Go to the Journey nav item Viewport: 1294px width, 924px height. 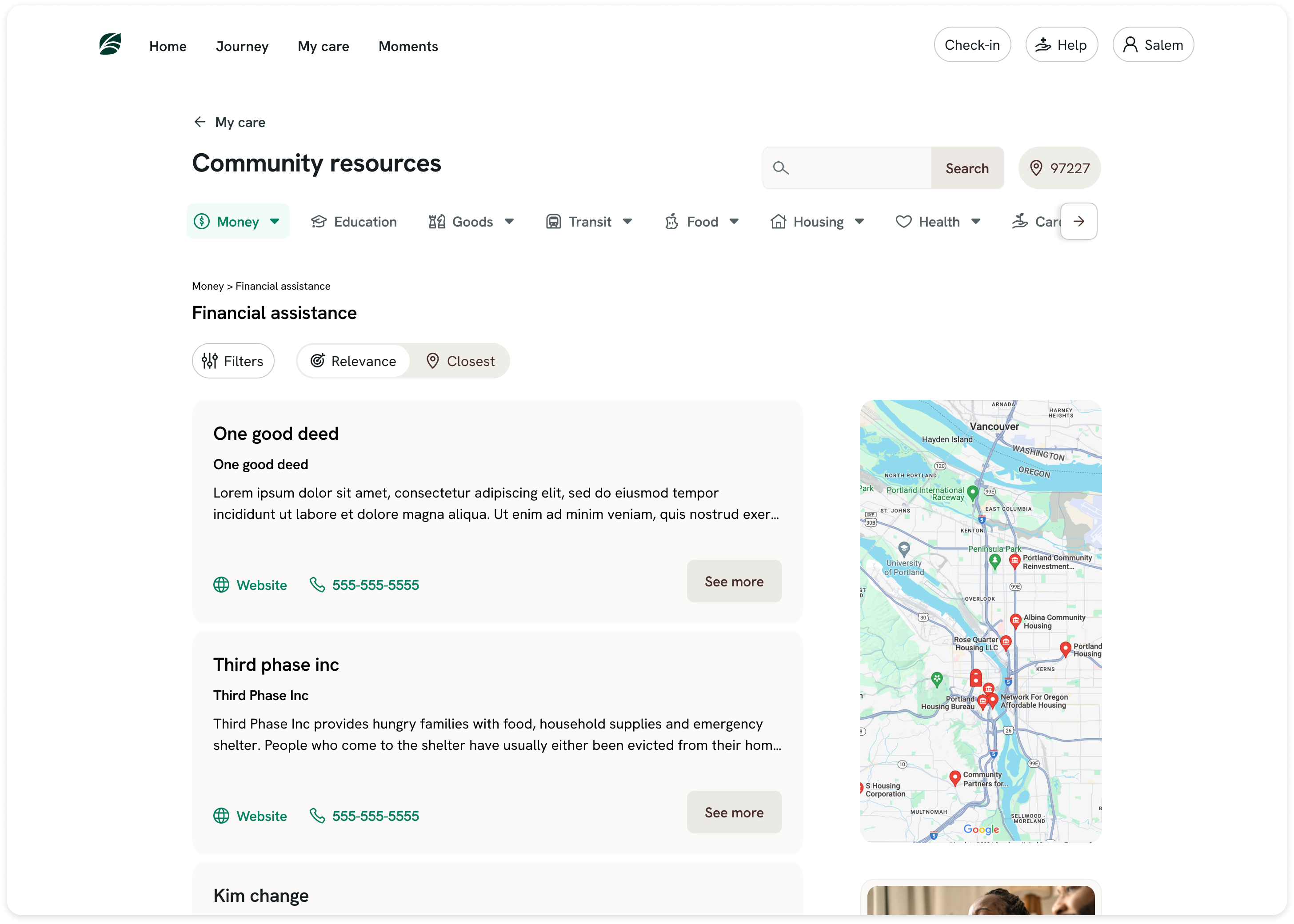point(242,46)
